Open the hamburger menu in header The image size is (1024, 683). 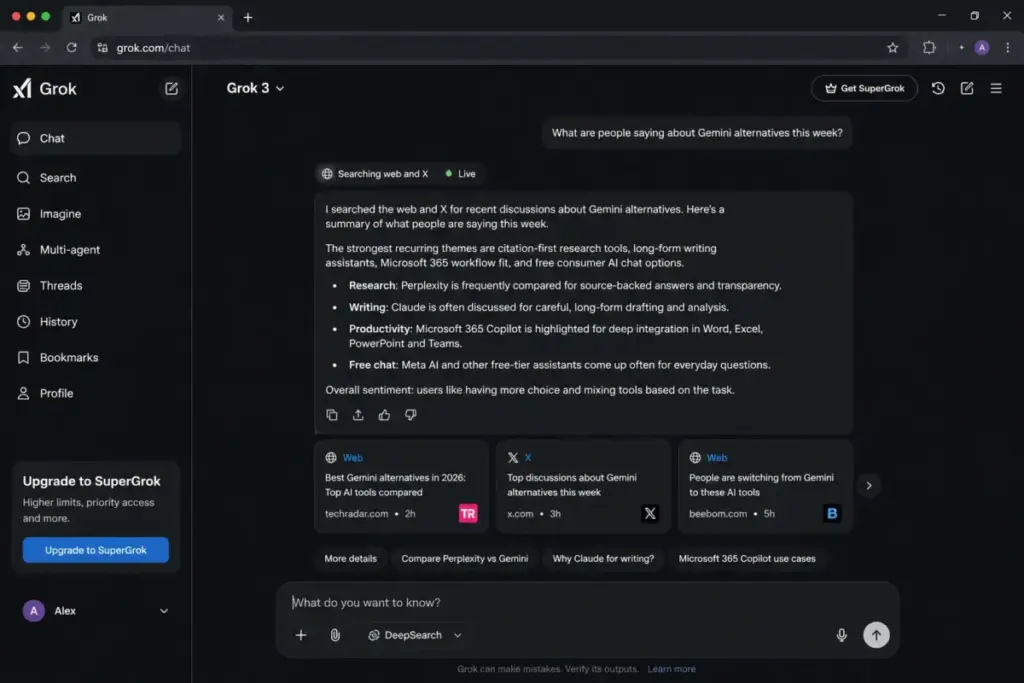tap(996, 88)
